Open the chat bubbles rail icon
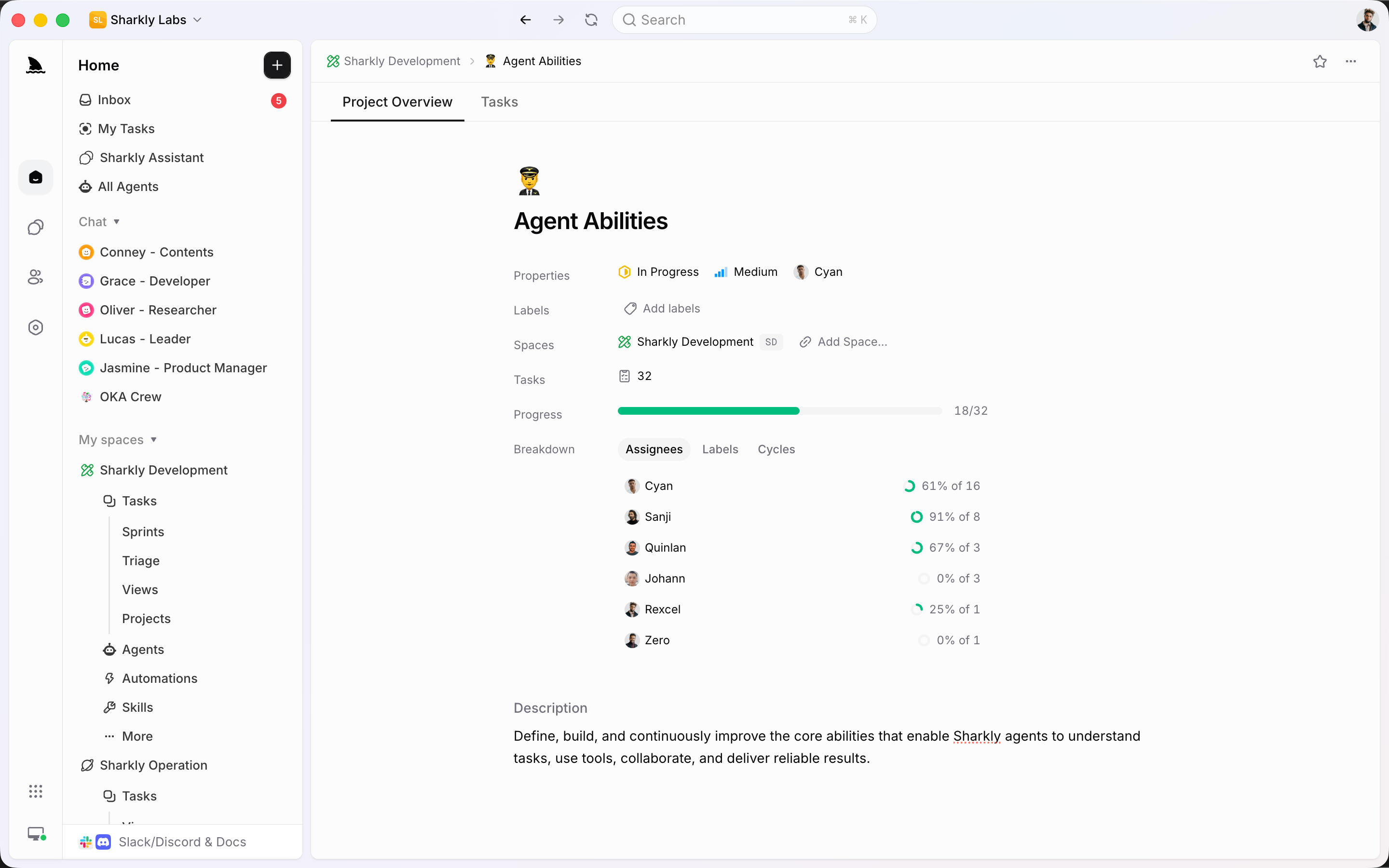1389x868 pixels. pyautogui.click(x=36, y=227)
